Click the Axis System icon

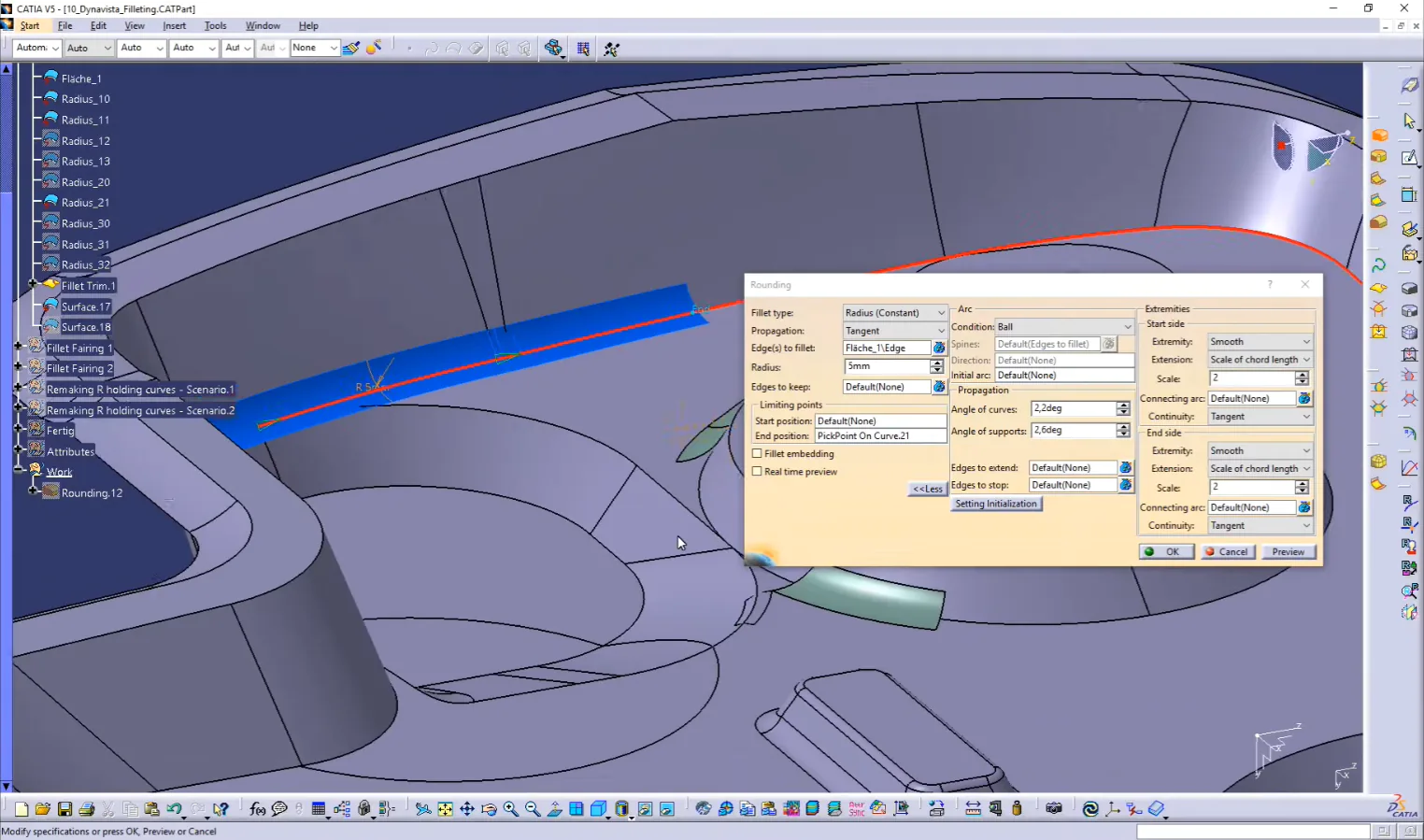point(1113,809)
